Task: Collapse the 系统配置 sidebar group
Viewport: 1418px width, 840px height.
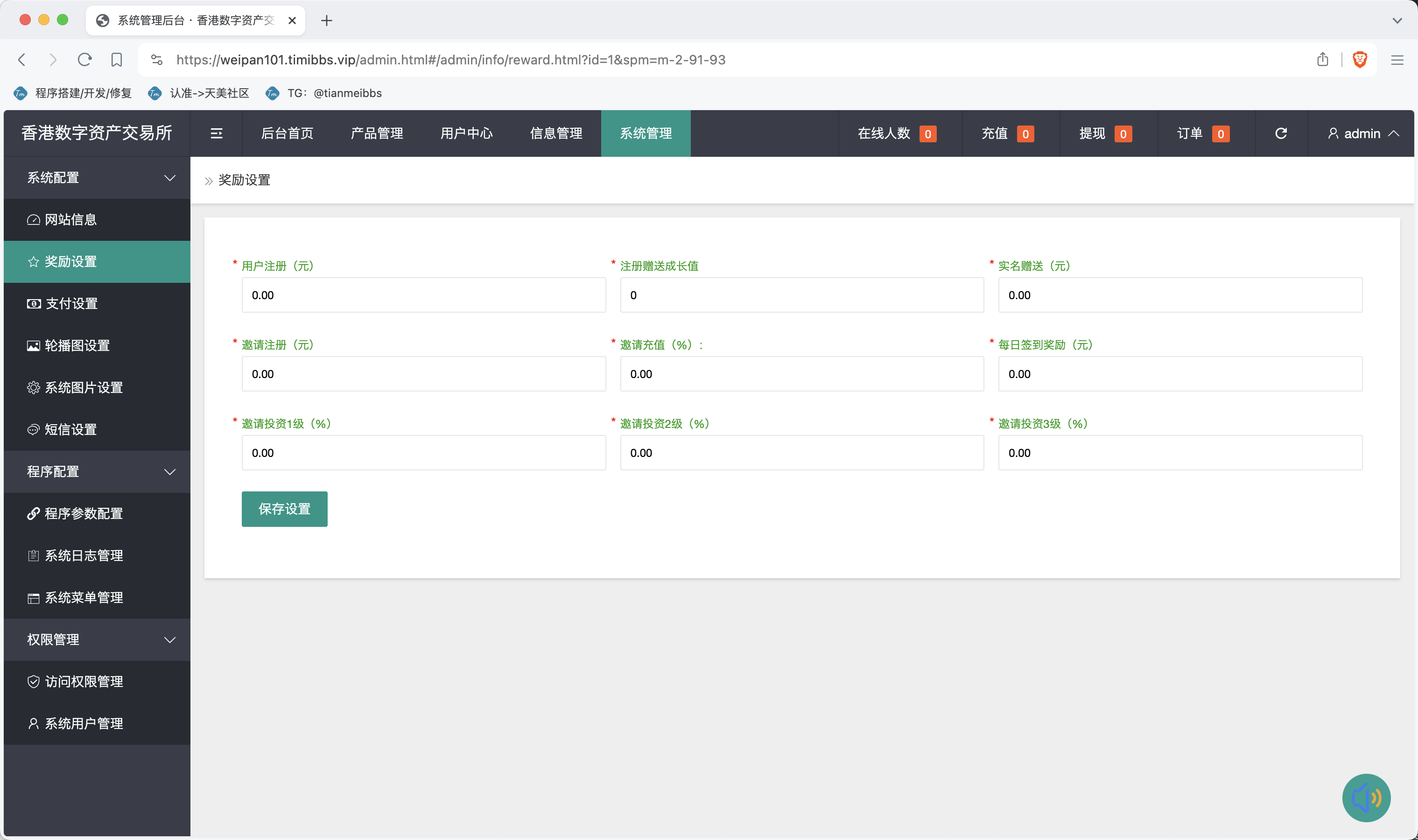Action: 97,178
